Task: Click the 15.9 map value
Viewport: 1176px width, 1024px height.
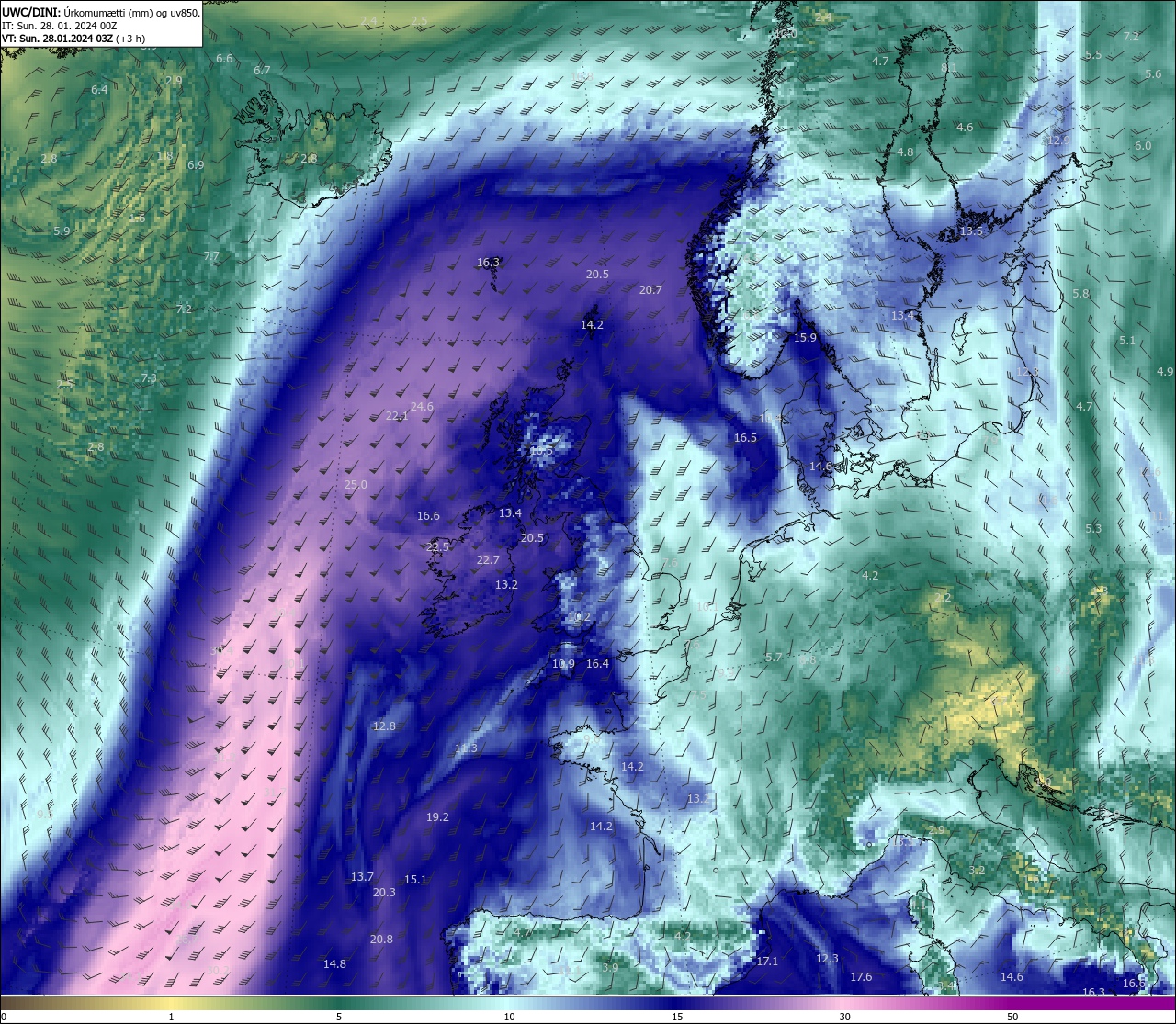Action: tap(805, 337)
